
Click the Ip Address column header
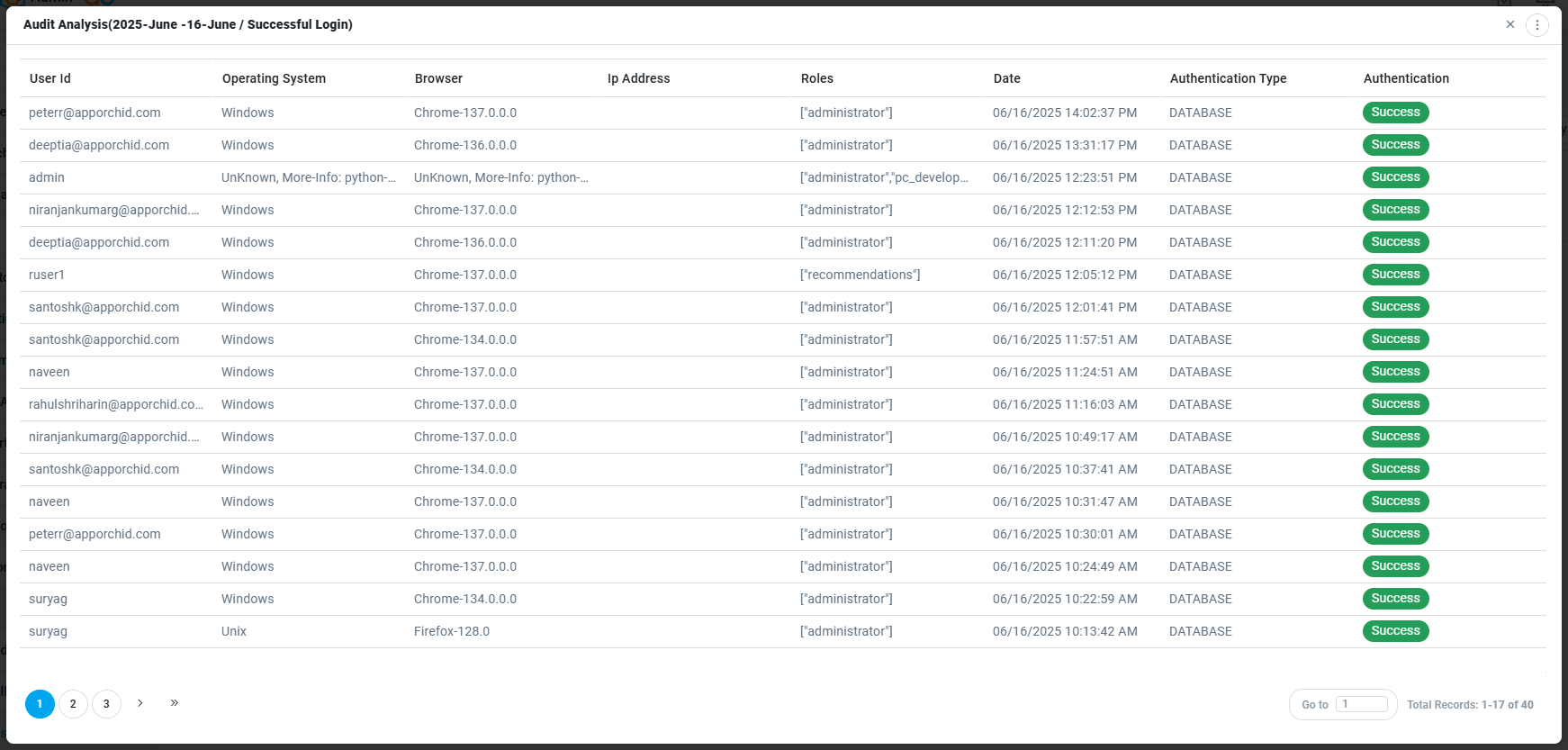coord(638,78)
